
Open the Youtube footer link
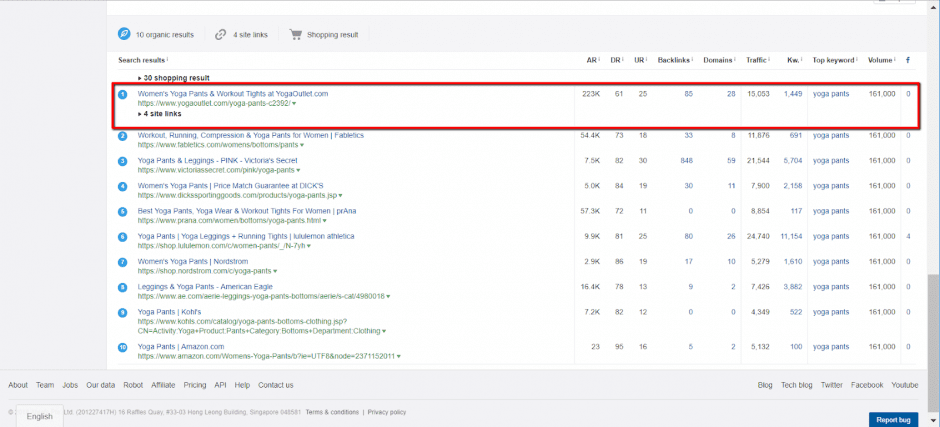tap(905, 385)
